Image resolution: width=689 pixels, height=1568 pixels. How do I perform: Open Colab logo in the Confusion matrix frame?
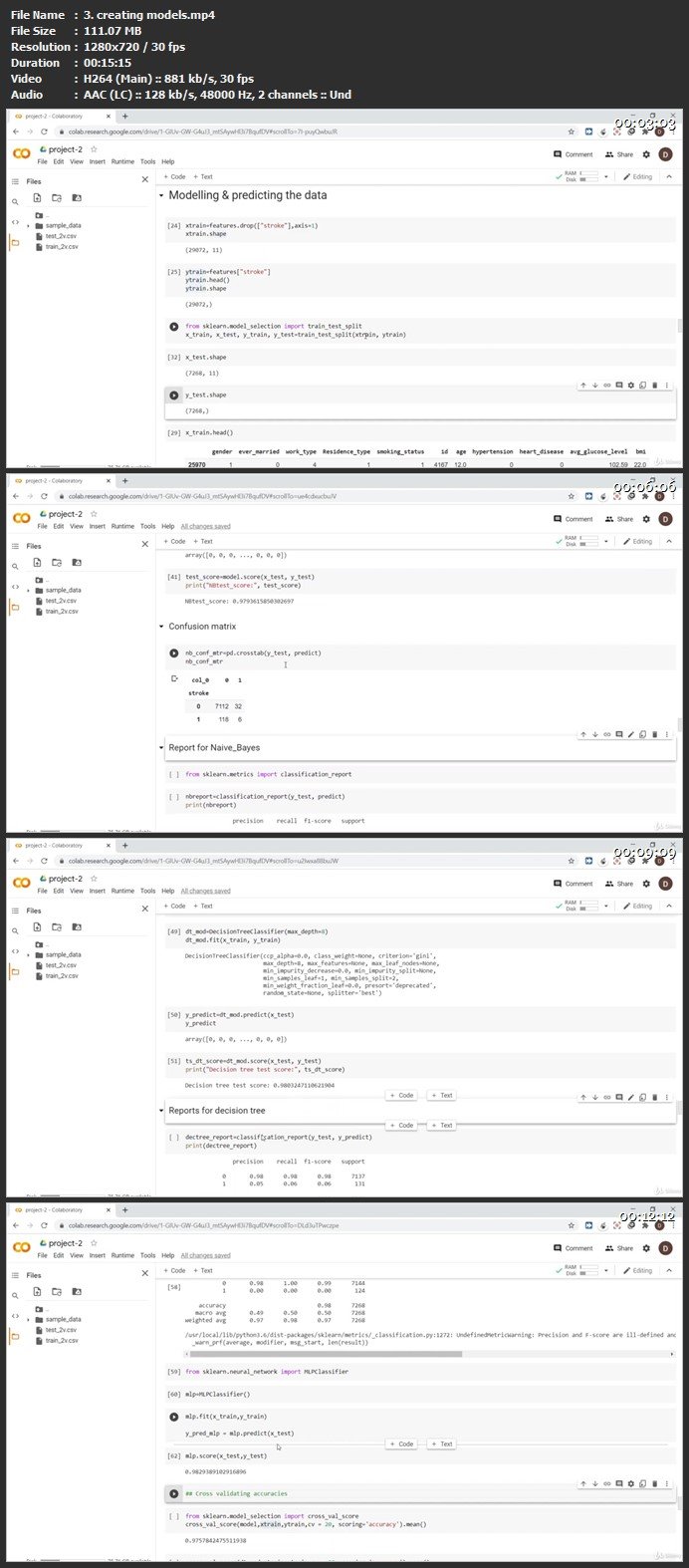pos(21,518)
